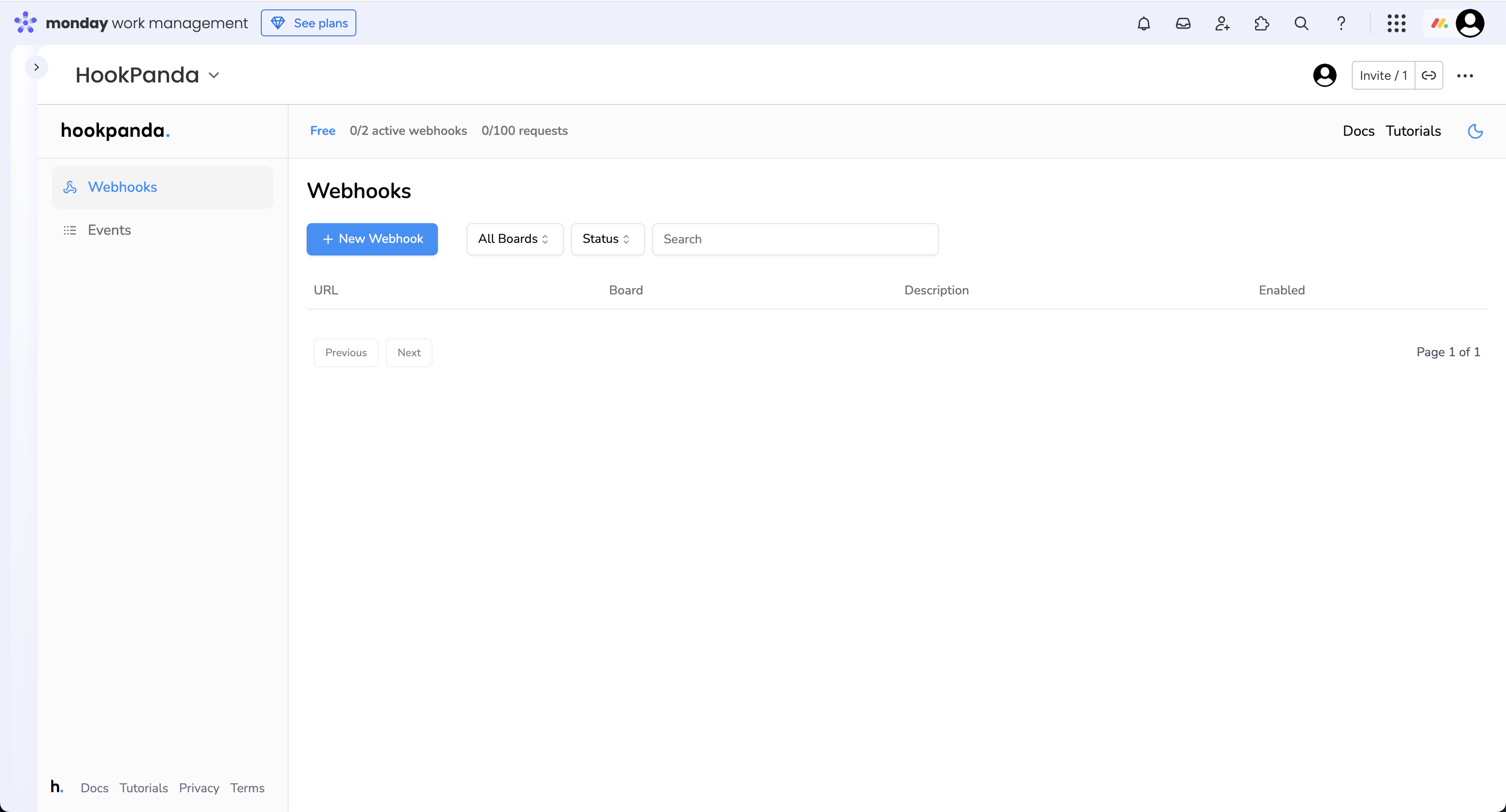Select Webhooks in the sidebar
1506x812 pixels.
[163, 187]
